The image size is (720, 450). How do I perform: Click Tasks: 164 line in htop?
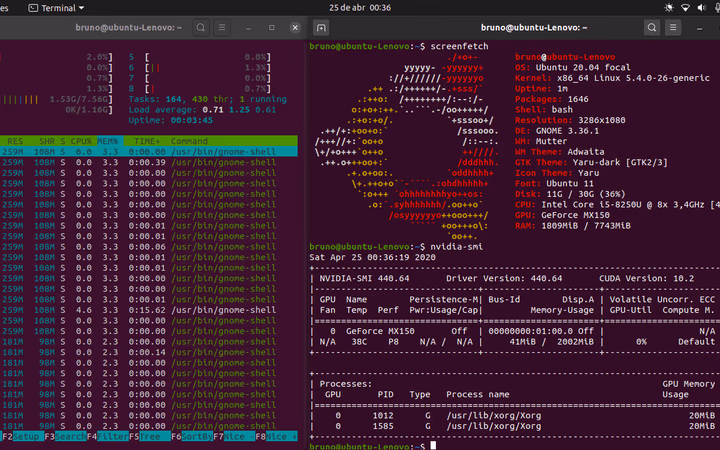point(208,99)
